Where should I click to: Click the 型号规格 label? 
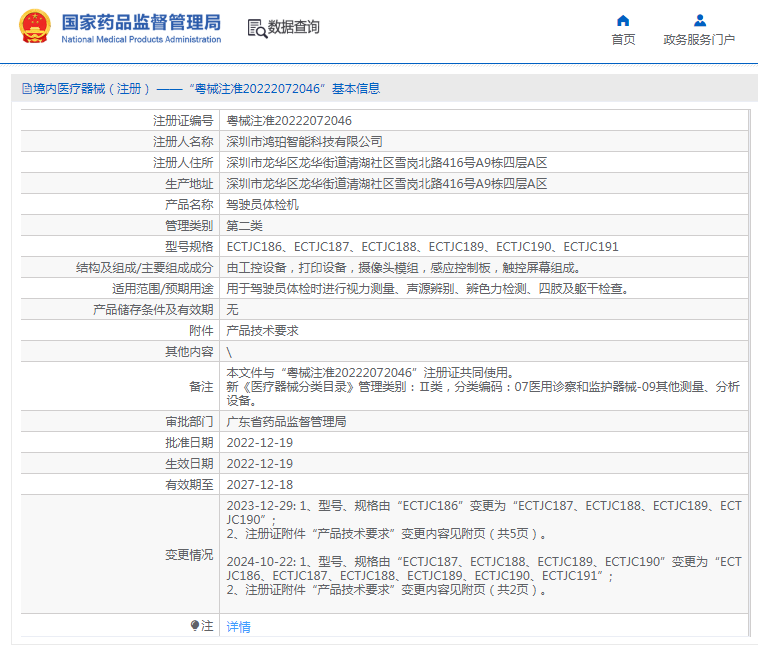pyautogui.click(x=189, y=247)
